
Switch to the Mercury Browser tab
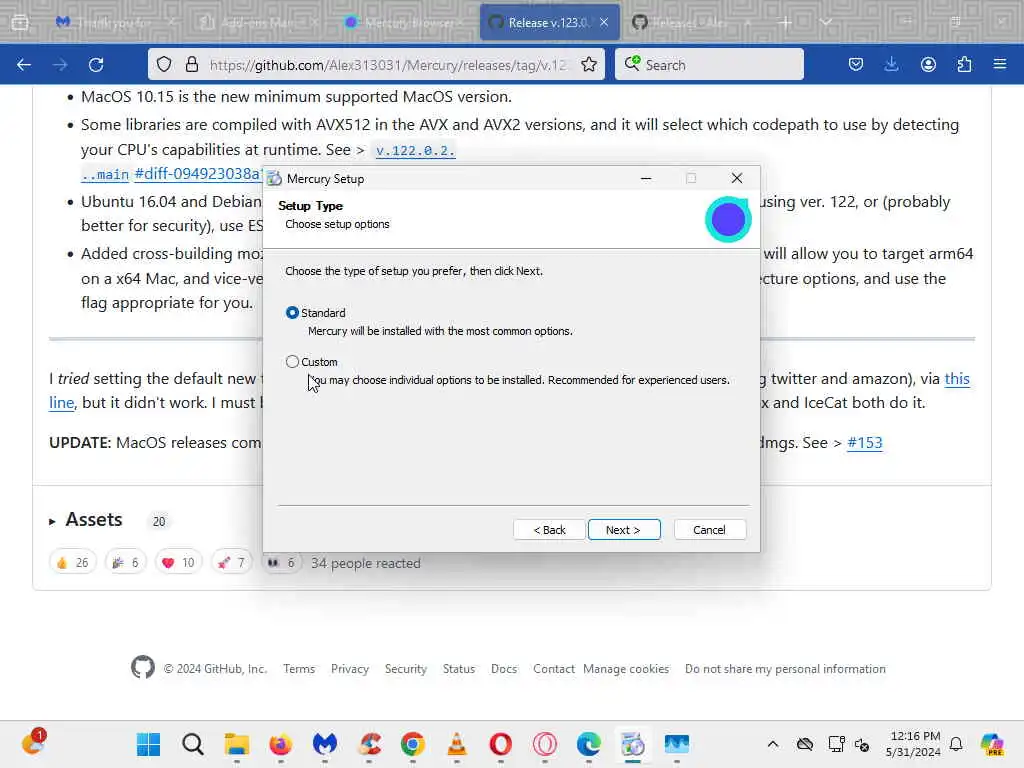coord(402,23)
